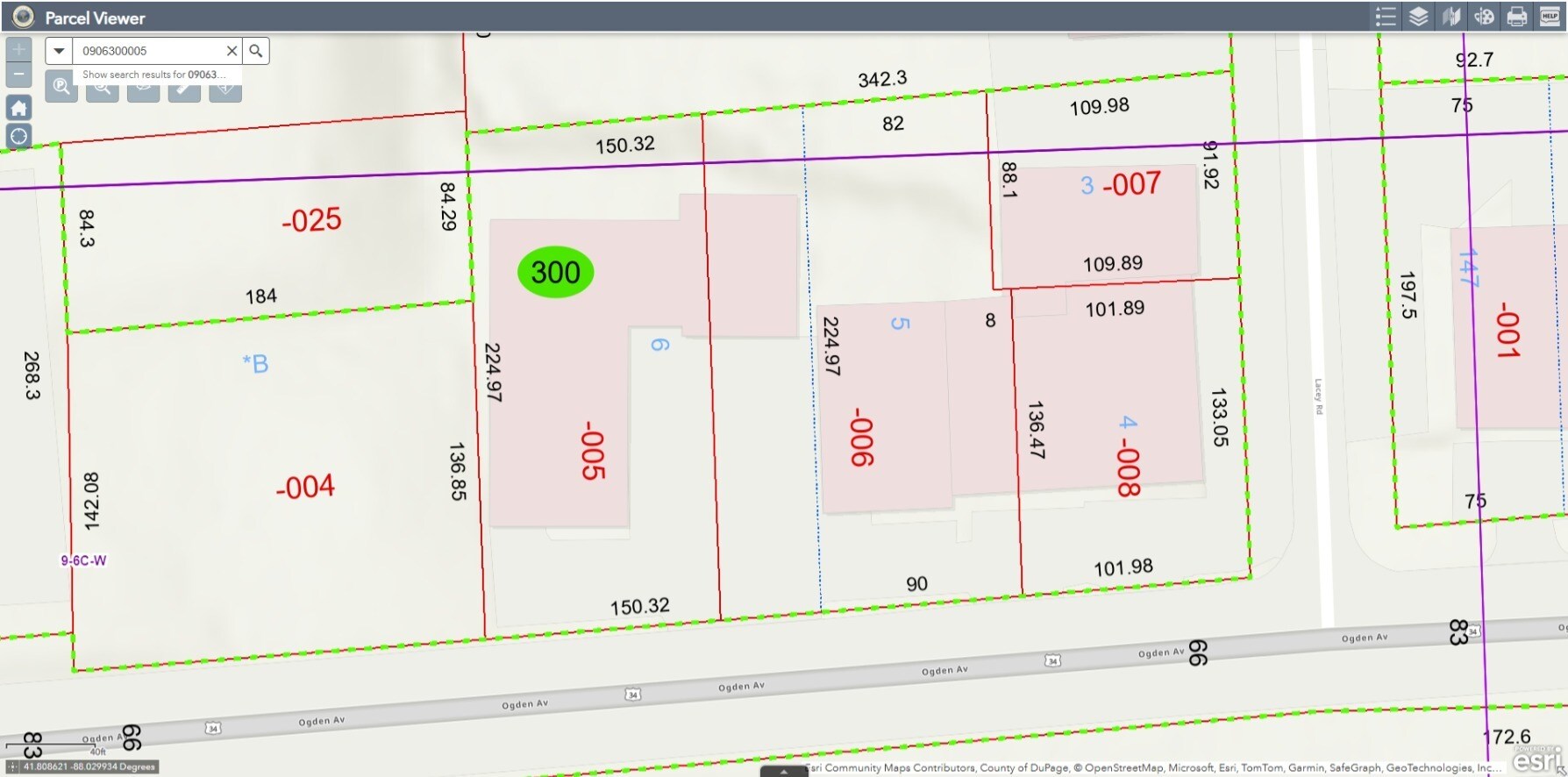Clear the search box text

[232, 51]
